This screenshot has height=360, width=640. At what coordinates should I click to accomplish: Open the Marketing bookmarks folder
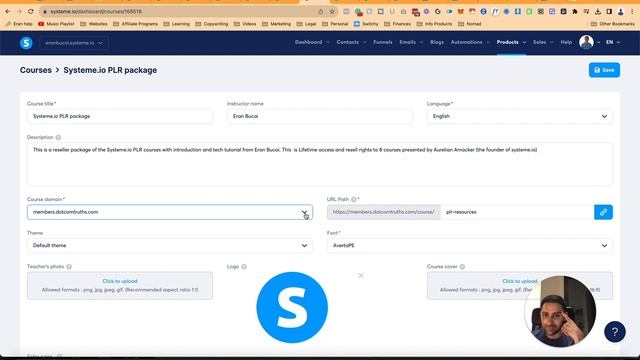276,24
